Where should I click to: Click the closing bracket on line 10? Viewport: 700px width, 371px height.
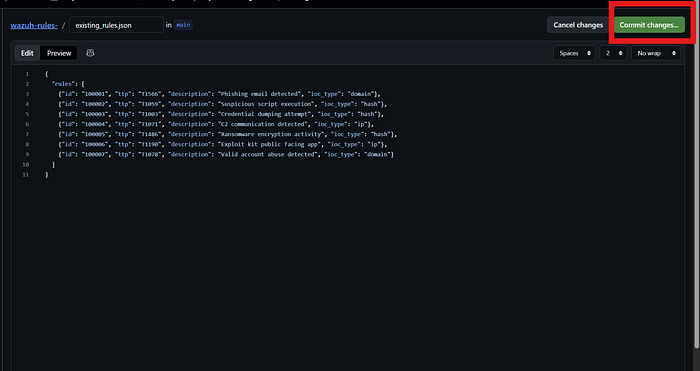(54, 165)
